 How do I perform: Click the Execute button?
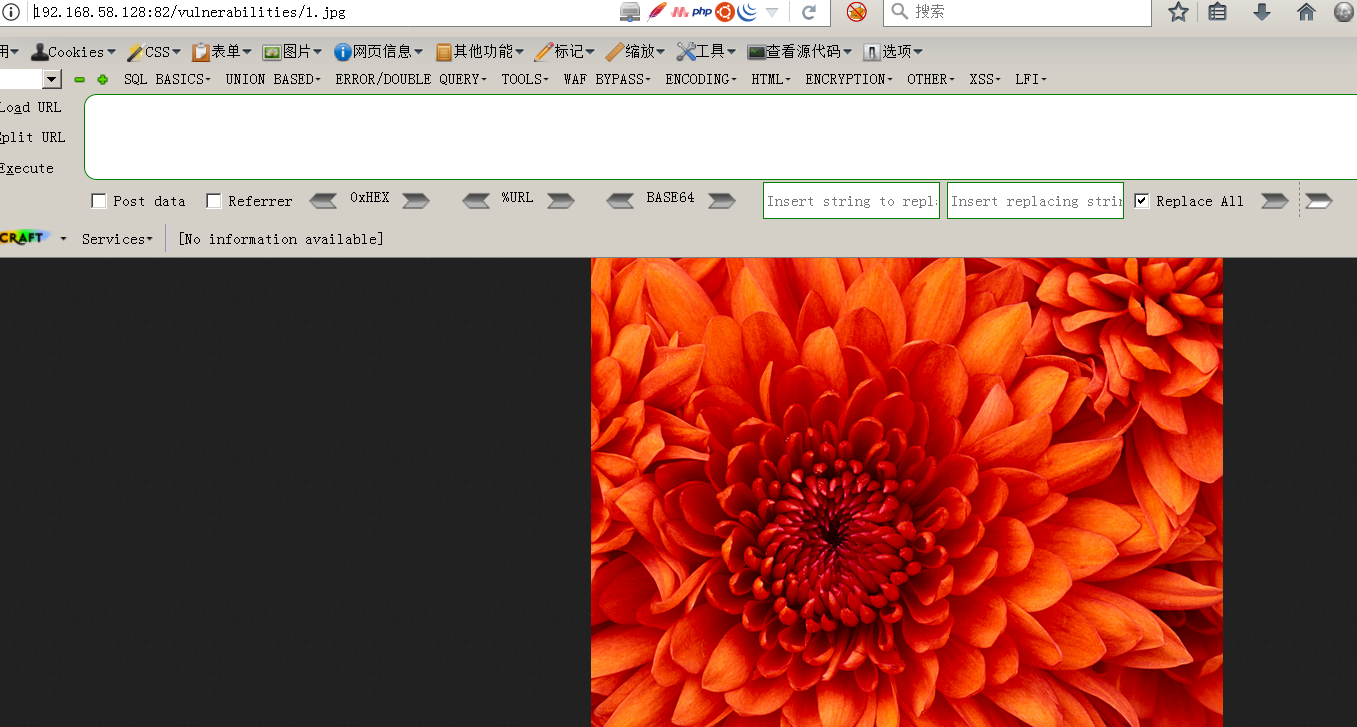pyautogui.click(x=27, y=168)
